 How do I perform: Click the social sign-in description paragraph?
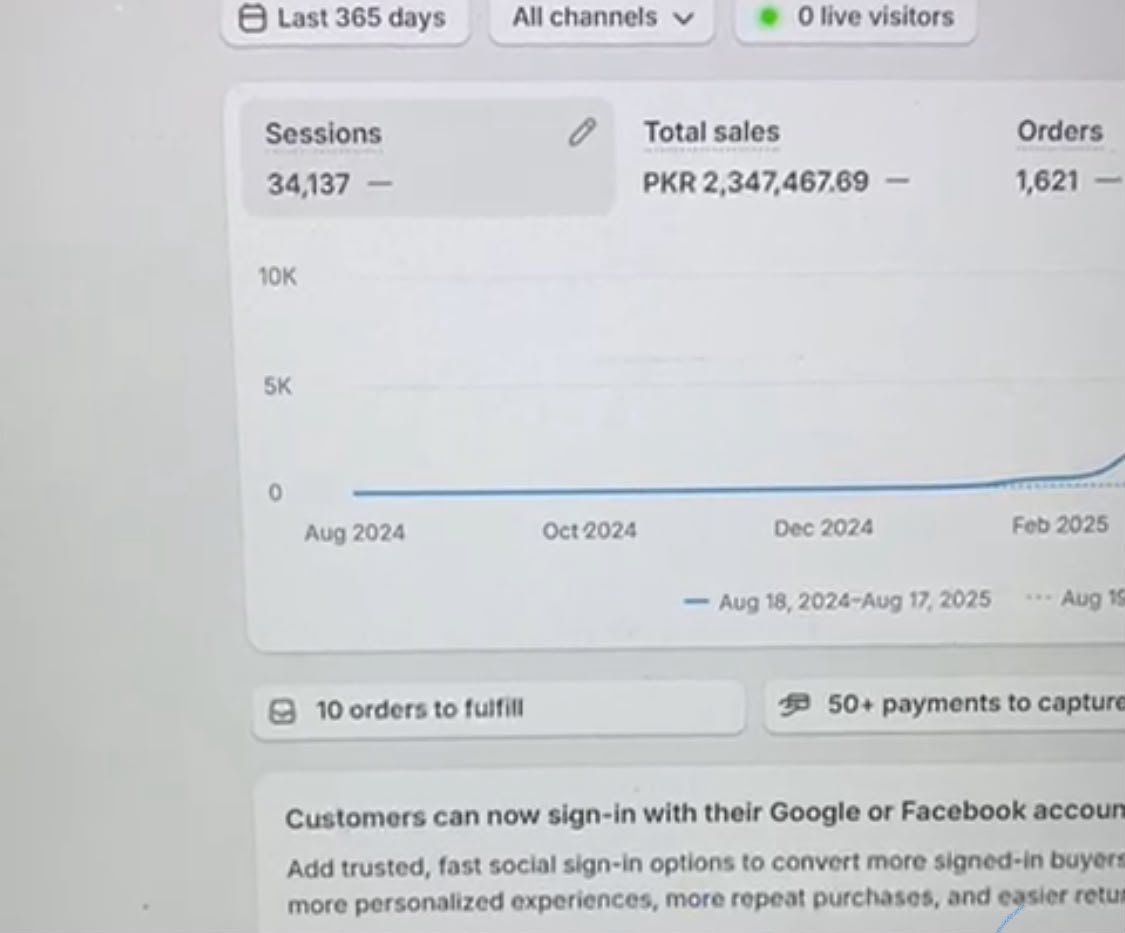(x=706, y=882)
